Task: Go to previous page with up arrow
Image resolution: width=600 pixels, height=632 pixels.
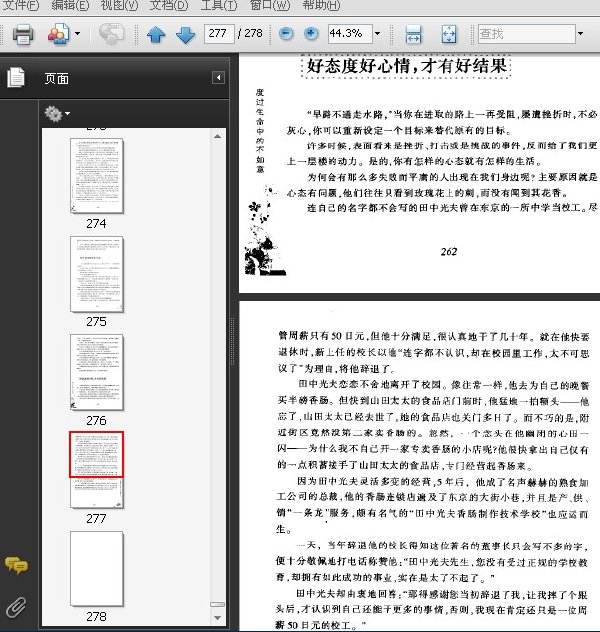Action: (156, 34)
